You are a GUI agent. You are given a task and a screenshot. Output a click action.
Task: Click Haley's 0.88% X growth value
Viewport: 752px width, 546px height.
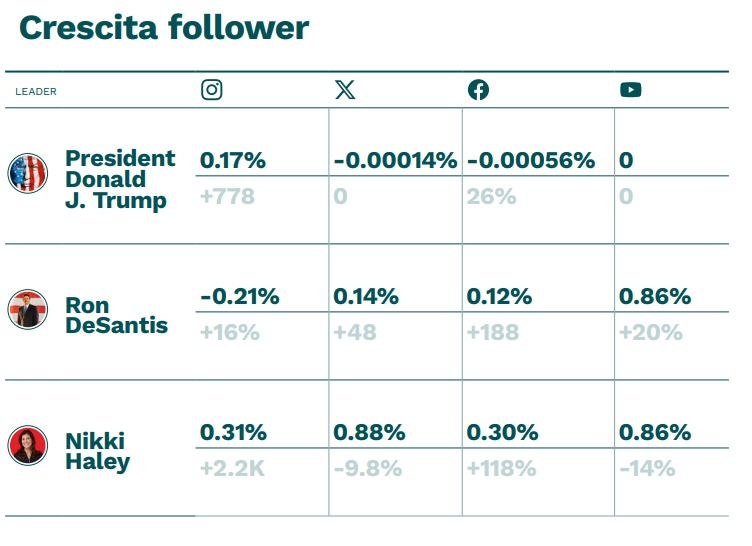pos(369,432)
